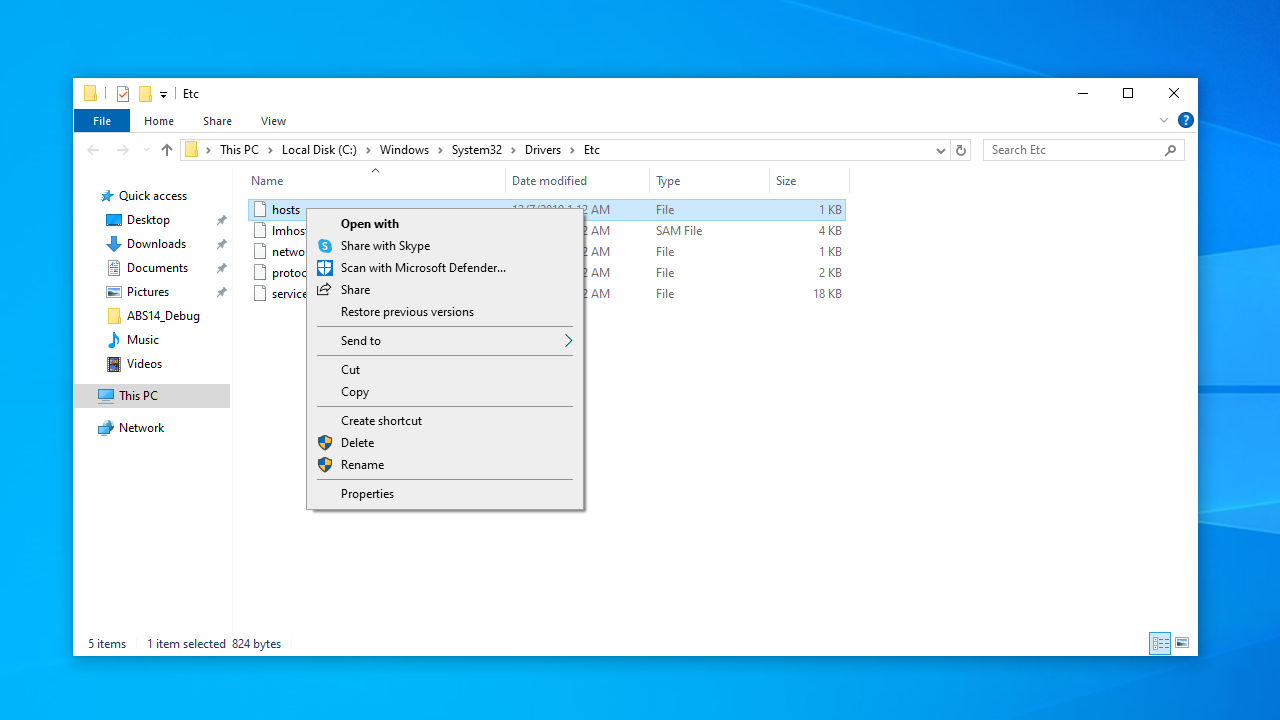The width and height of the screenshot is (1280, 720).
Task: Select Properties from the context menu
Action: tap(367, 494)
